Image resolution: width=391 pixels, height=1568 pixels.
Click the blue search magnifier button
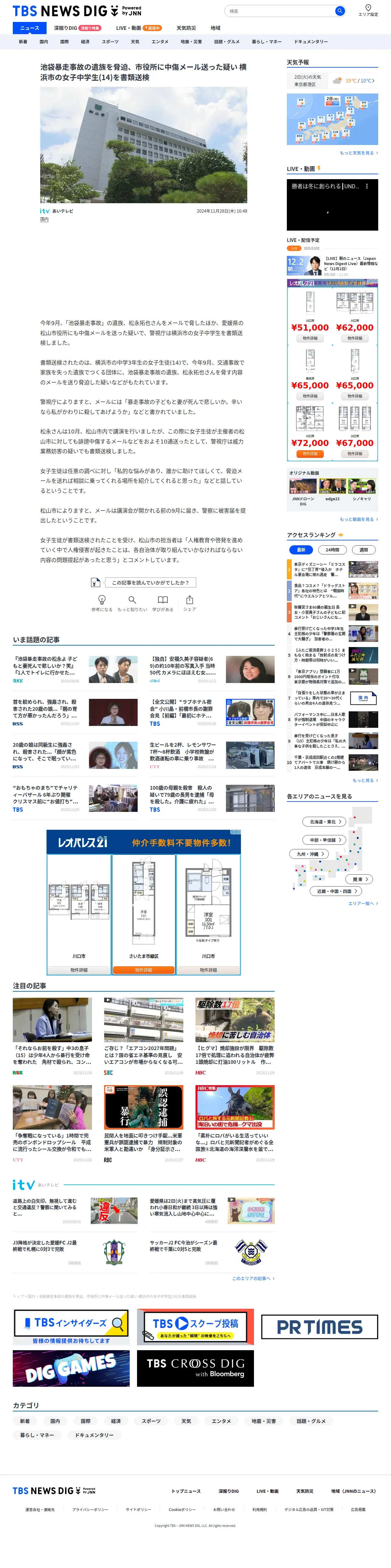tap(339, 11)
